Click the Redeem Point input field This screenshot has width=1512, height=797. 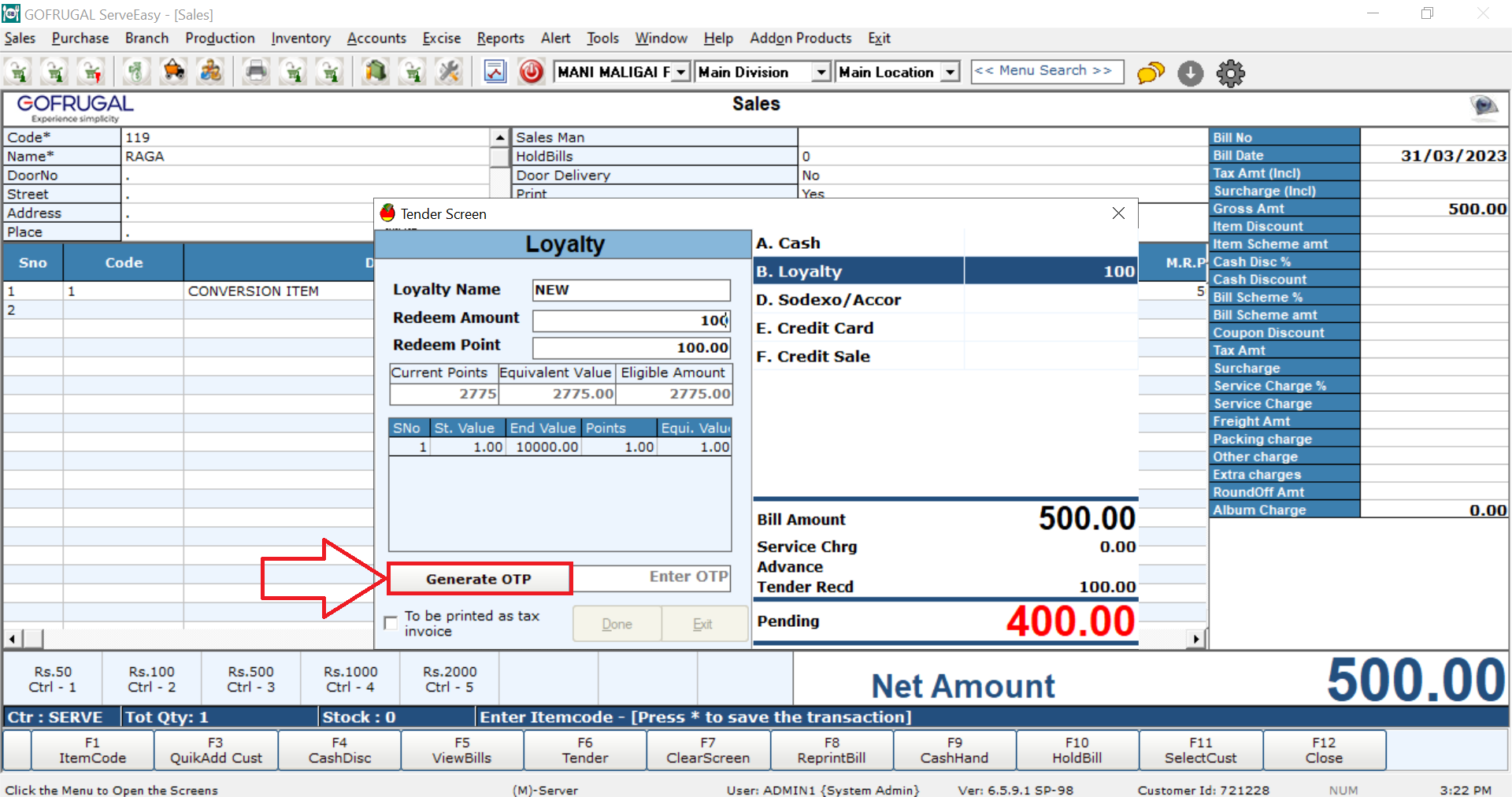tap(632, 347)
